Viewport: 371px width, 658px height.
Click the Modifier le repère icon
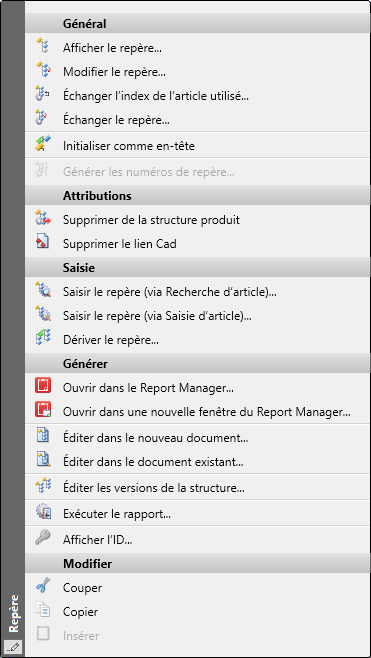coord(43,70)
